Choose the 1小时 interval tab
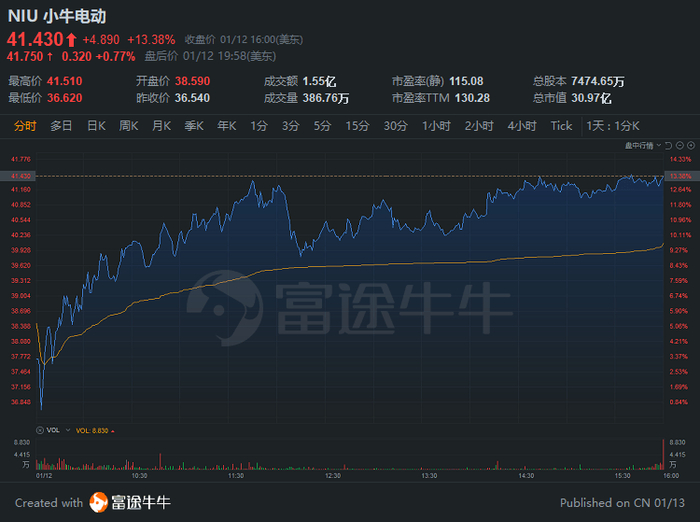 (x=436, y=126)
